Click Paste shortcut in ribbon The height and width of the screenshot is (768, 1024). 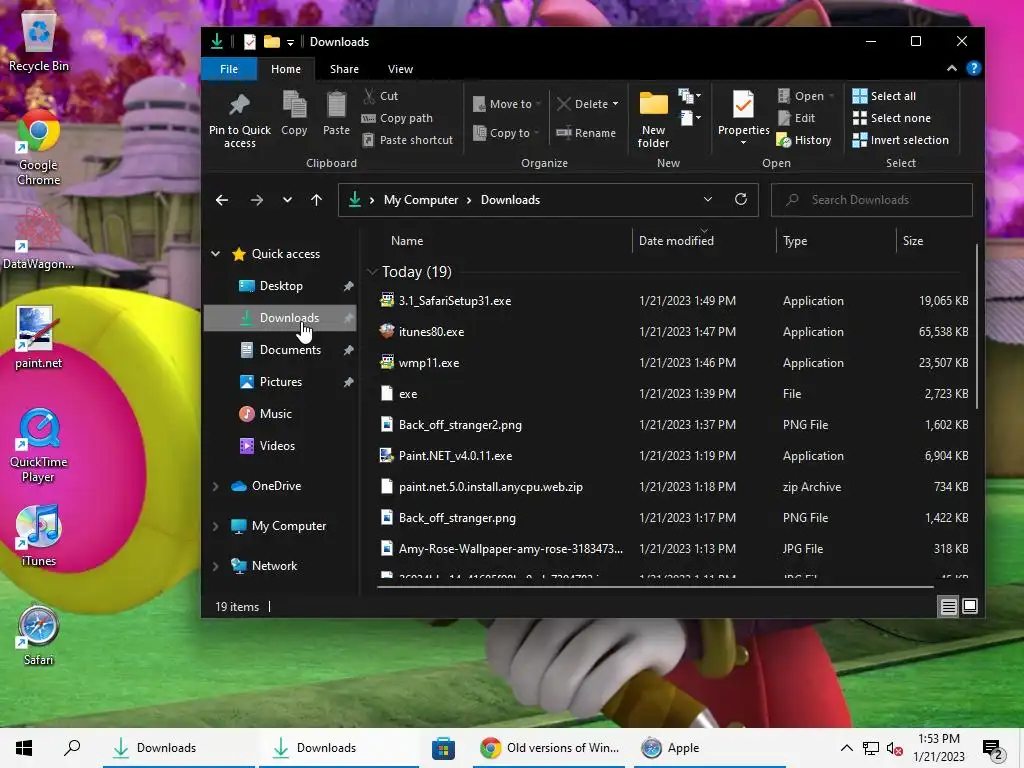(408, 140)
